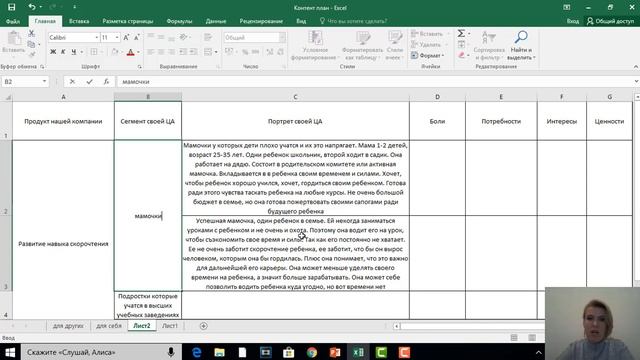This screenshot has height=360, width=640.
Task: Click the red font color swatch
Action: [x=131, y=52]
